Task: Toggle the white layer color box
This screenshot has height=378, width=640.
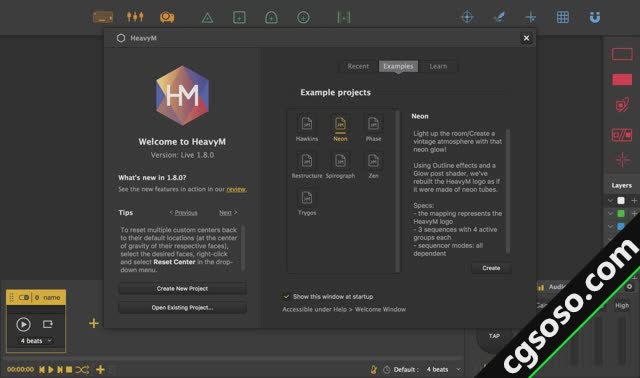Action: point(621,200)
